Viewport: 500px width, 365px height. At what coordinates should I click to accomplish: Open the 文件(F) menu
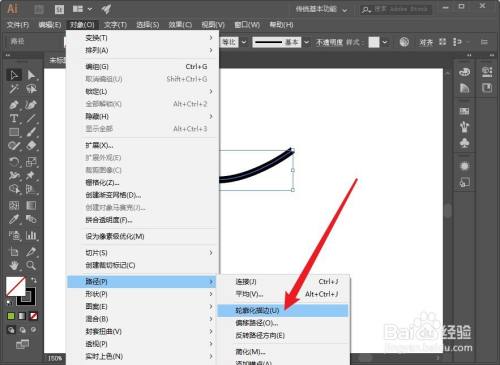coord(18,25)
